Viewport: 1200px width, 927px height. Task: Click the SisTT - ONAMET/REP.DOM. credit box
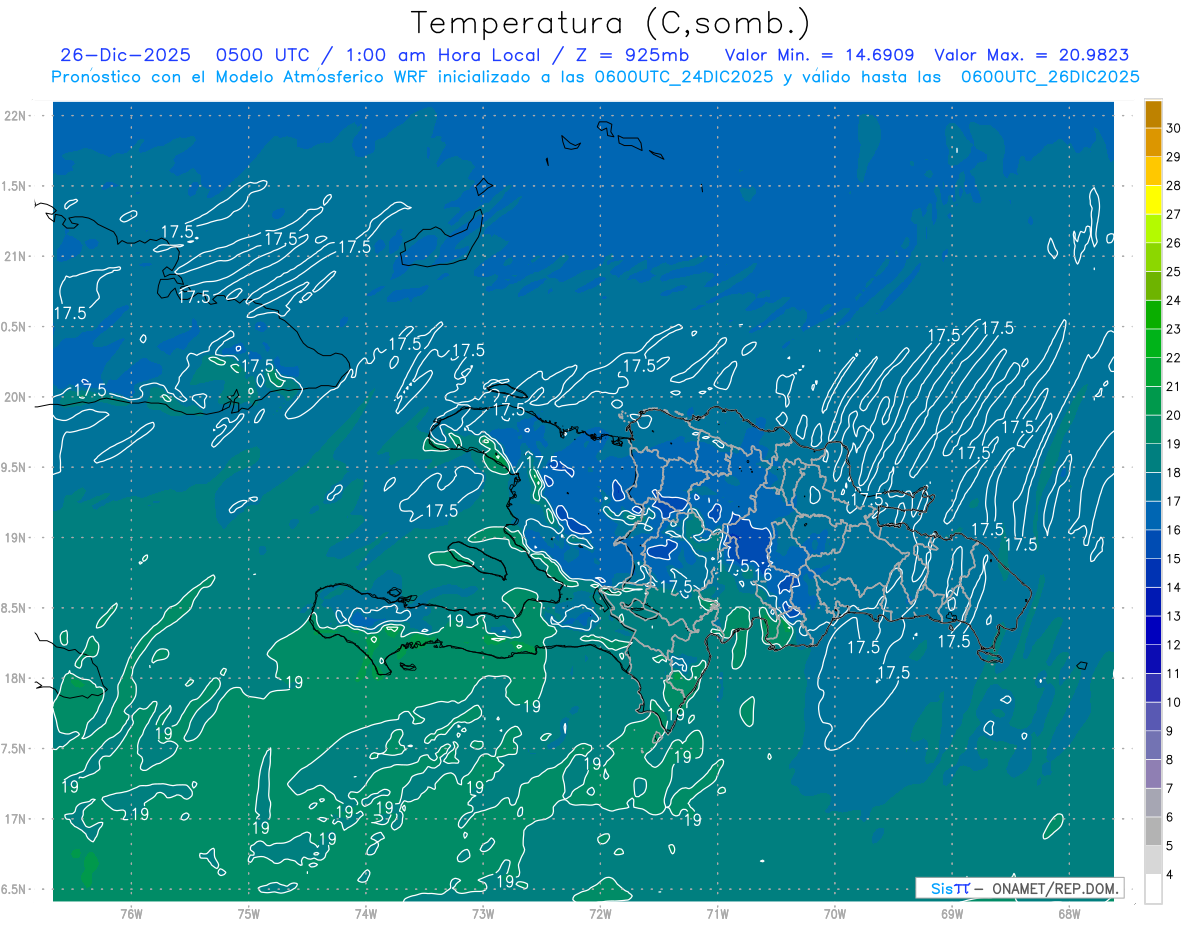1019,888
